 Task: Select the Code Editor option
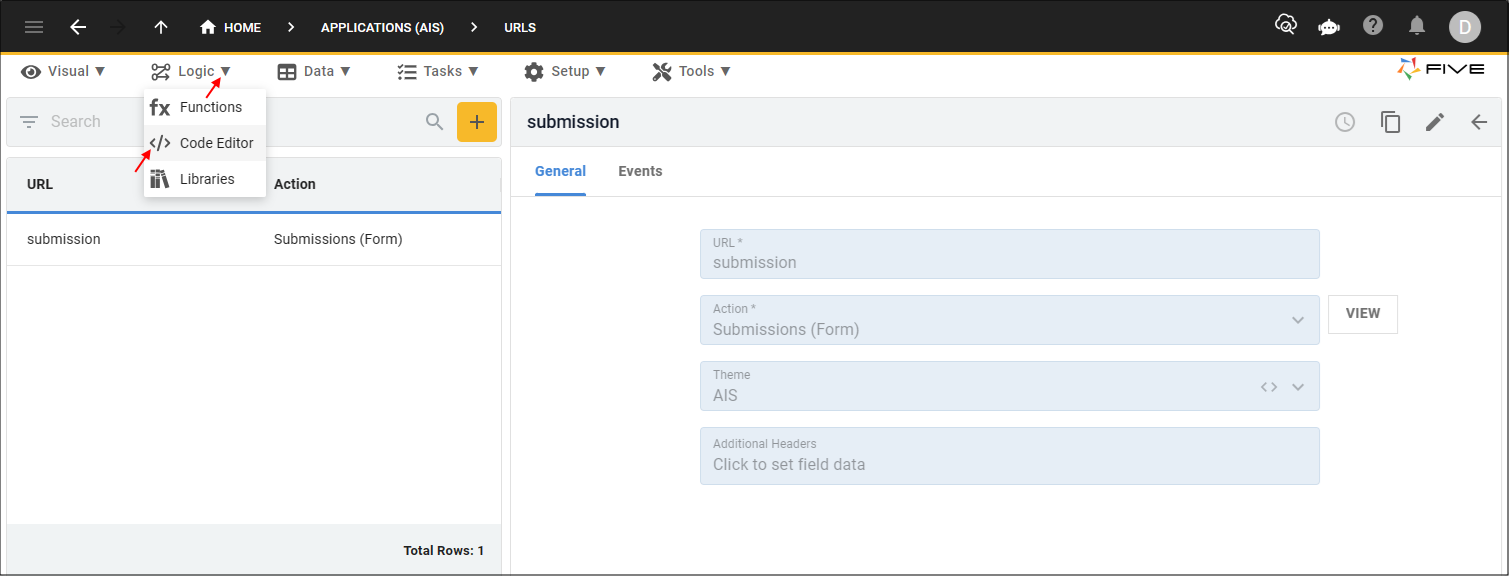click(x=204, y=143)
